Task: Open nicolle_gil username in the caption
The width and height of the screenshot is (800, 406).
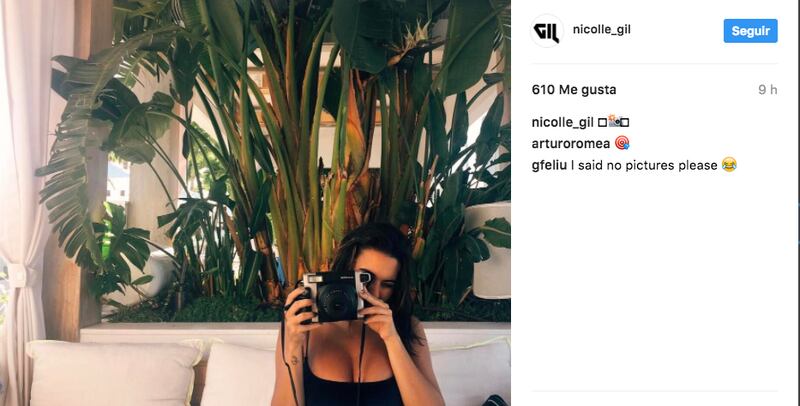Action: [x=562, y=122]
